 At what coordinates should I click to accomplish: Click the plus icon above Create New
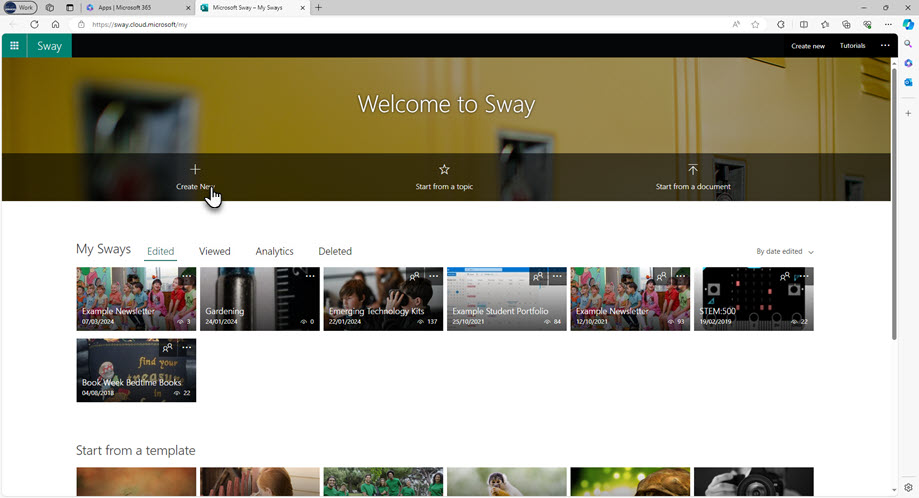click(195, 169)
